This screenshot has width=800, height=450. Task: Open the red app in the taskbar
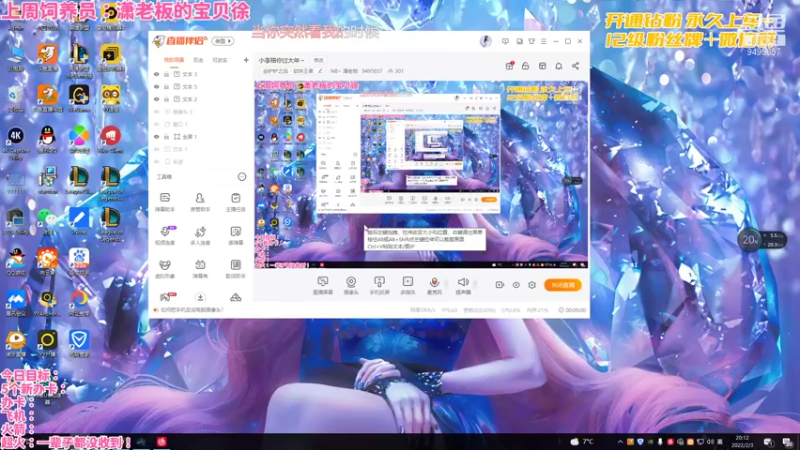click(161, 442)
